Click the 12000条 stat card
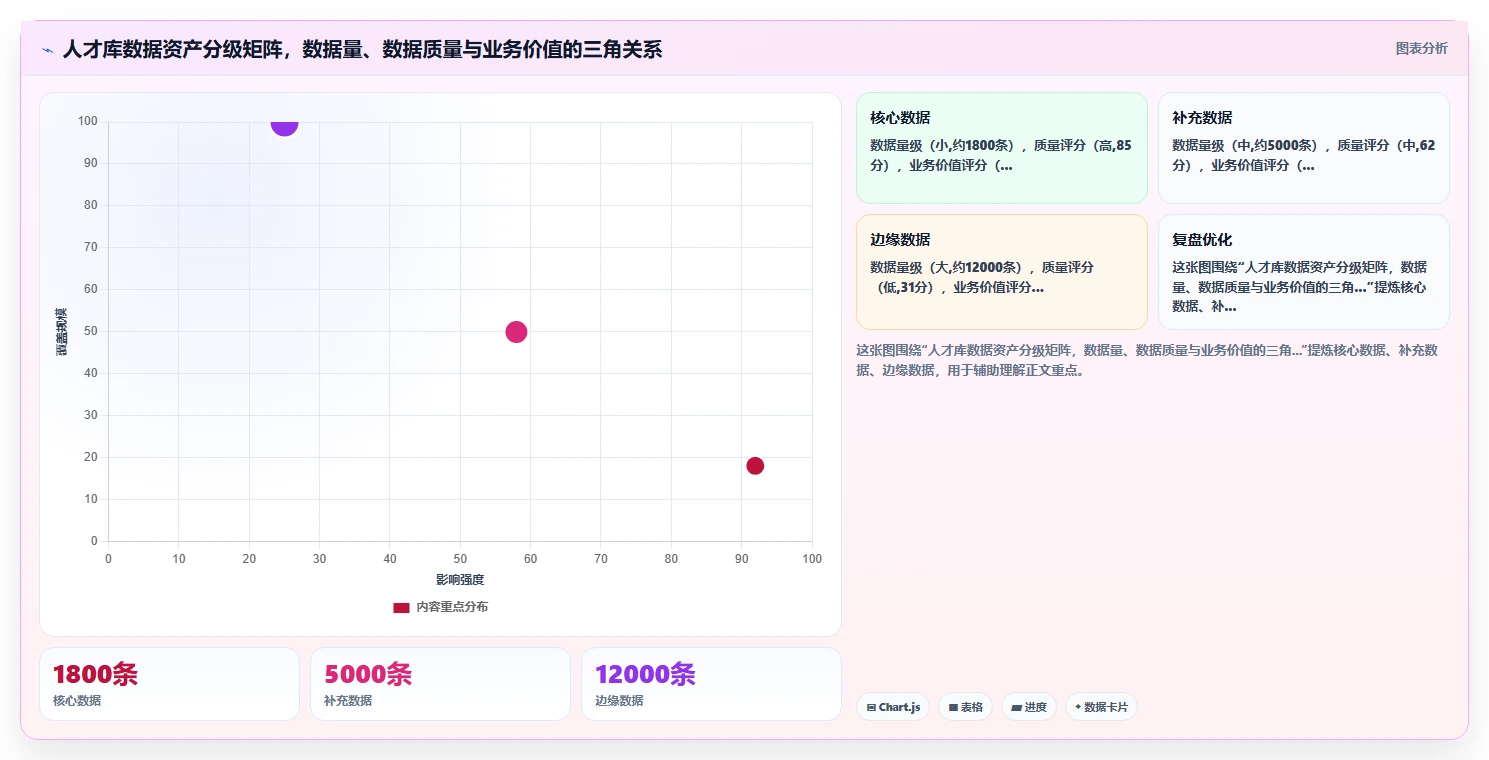This screenshot has width=1489, height=760. pos(711,684)
